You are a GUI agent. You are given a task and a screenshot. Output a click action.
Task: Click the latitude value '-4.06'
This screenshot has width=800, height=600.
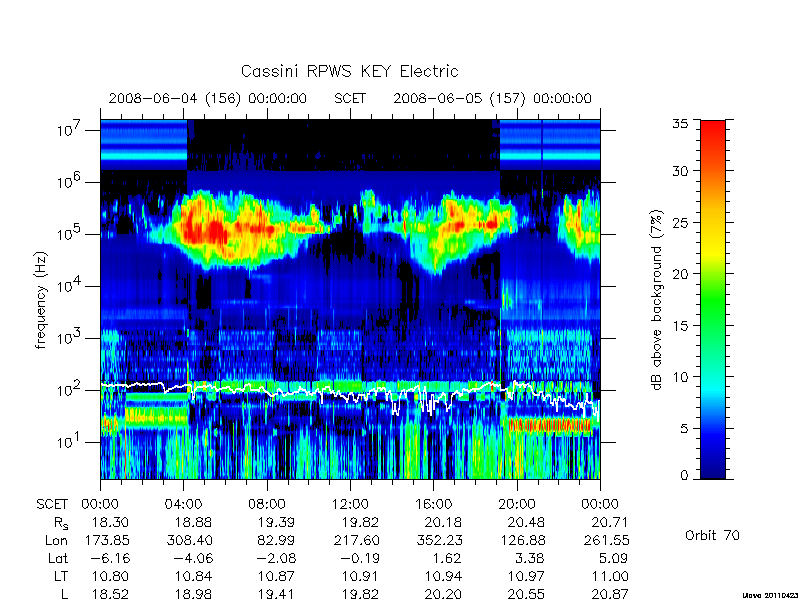point(193,558)
